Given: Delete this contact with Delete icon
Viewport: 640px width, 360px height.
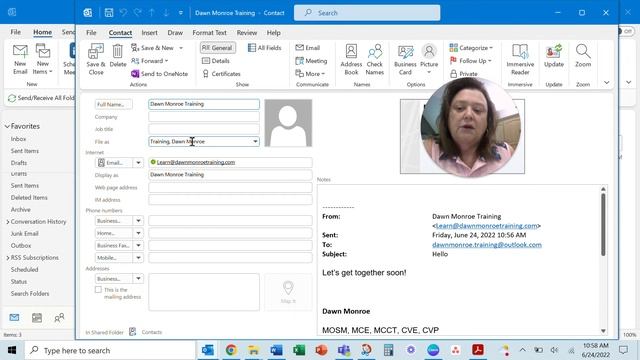Looking at the screenshot, I should (118, 55).
